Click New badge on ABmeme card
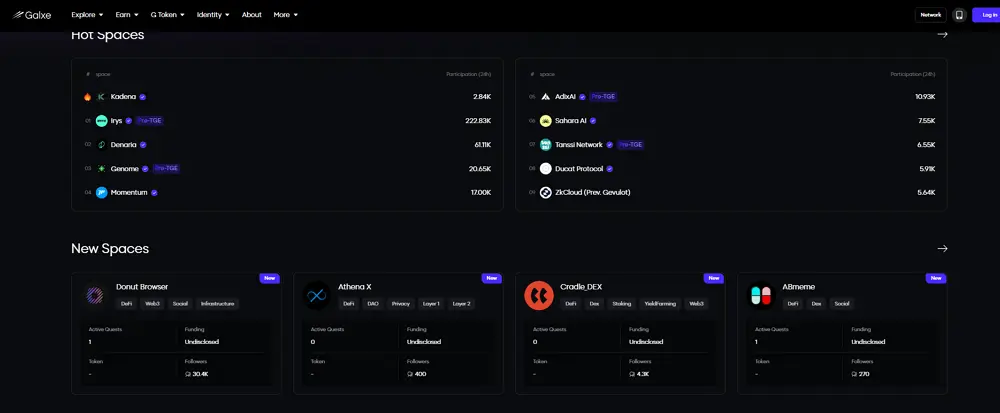 click(936, 278)
